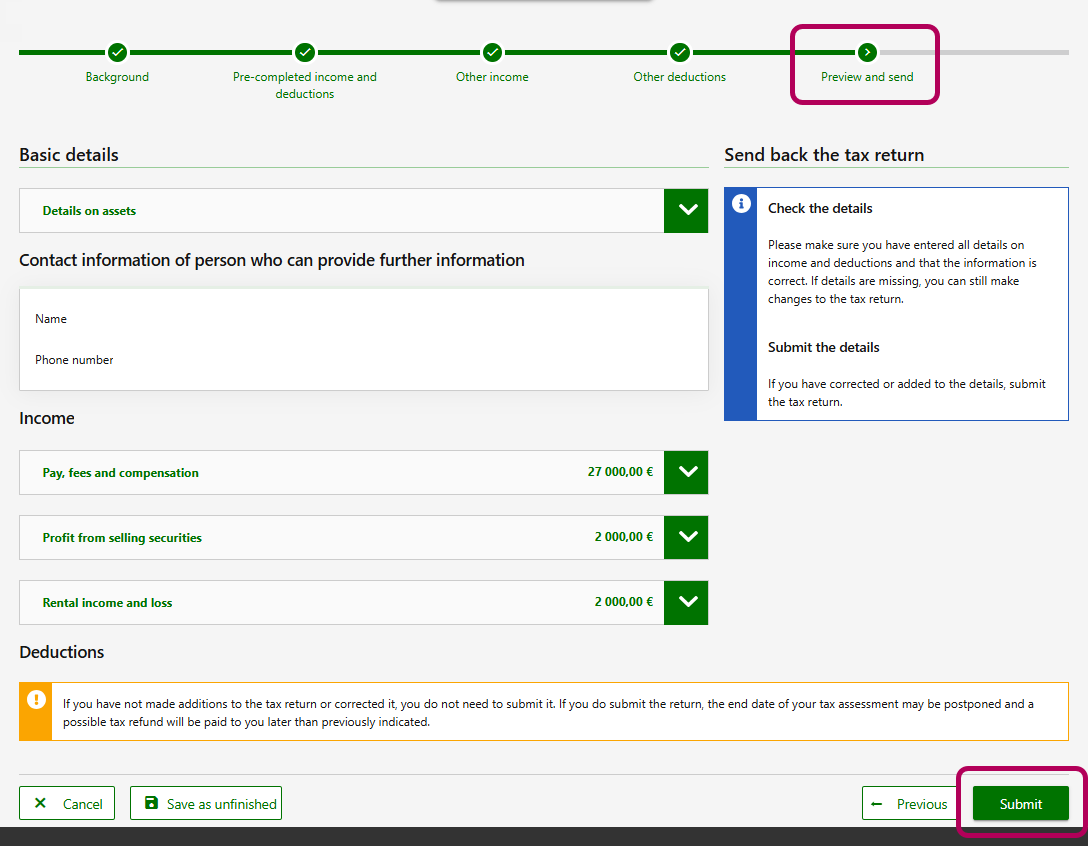Click the grey unfinished end of progress bar
1088x846 pixels.
(1000, 52)
